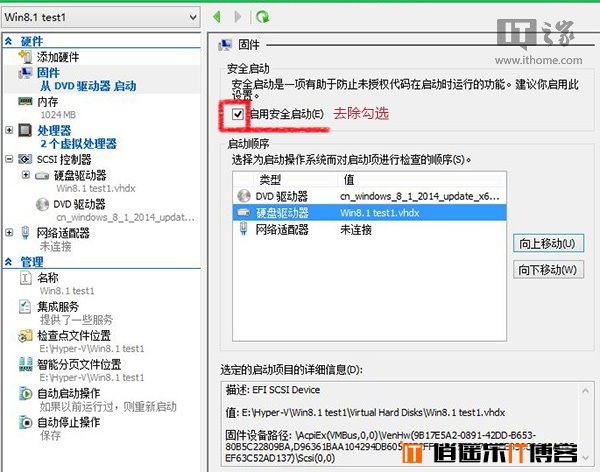This screenshot has width=600, height=472.
Task: Click the 固件 panel header icon
Action: click(x=225, y=45)
